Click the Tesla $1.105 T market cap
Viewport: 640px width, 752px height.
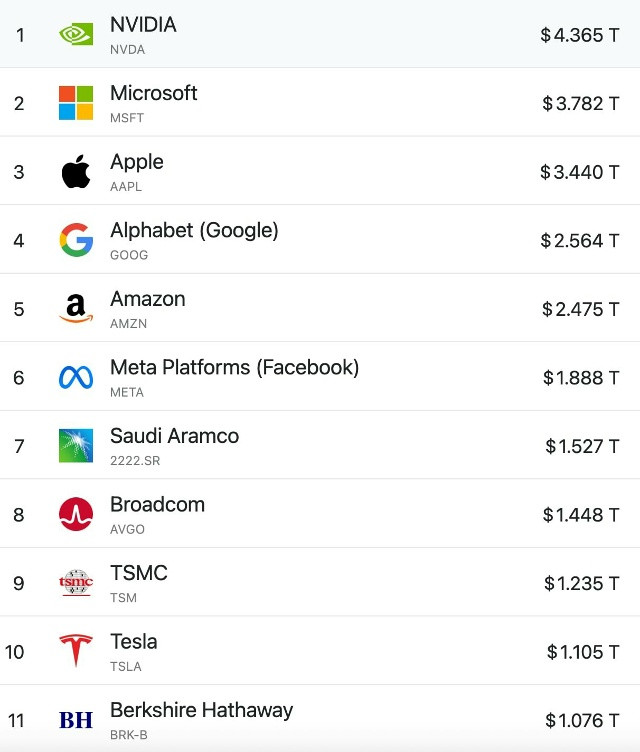point(583,652)
